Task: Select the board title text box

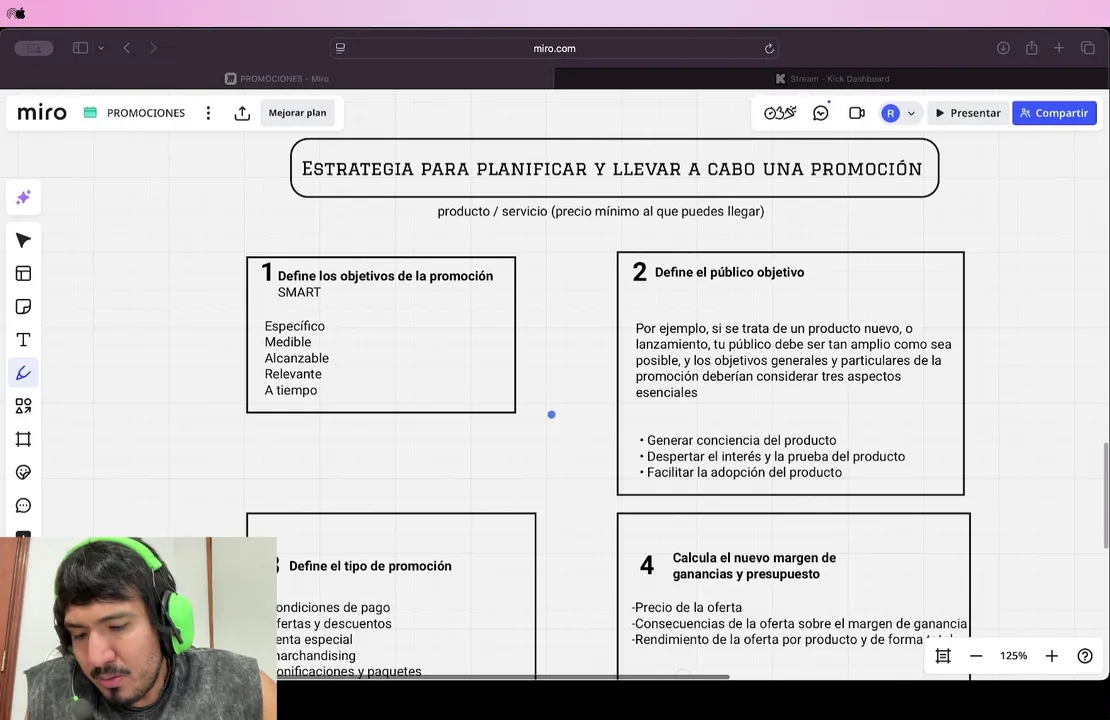Action: pos(614,168)
